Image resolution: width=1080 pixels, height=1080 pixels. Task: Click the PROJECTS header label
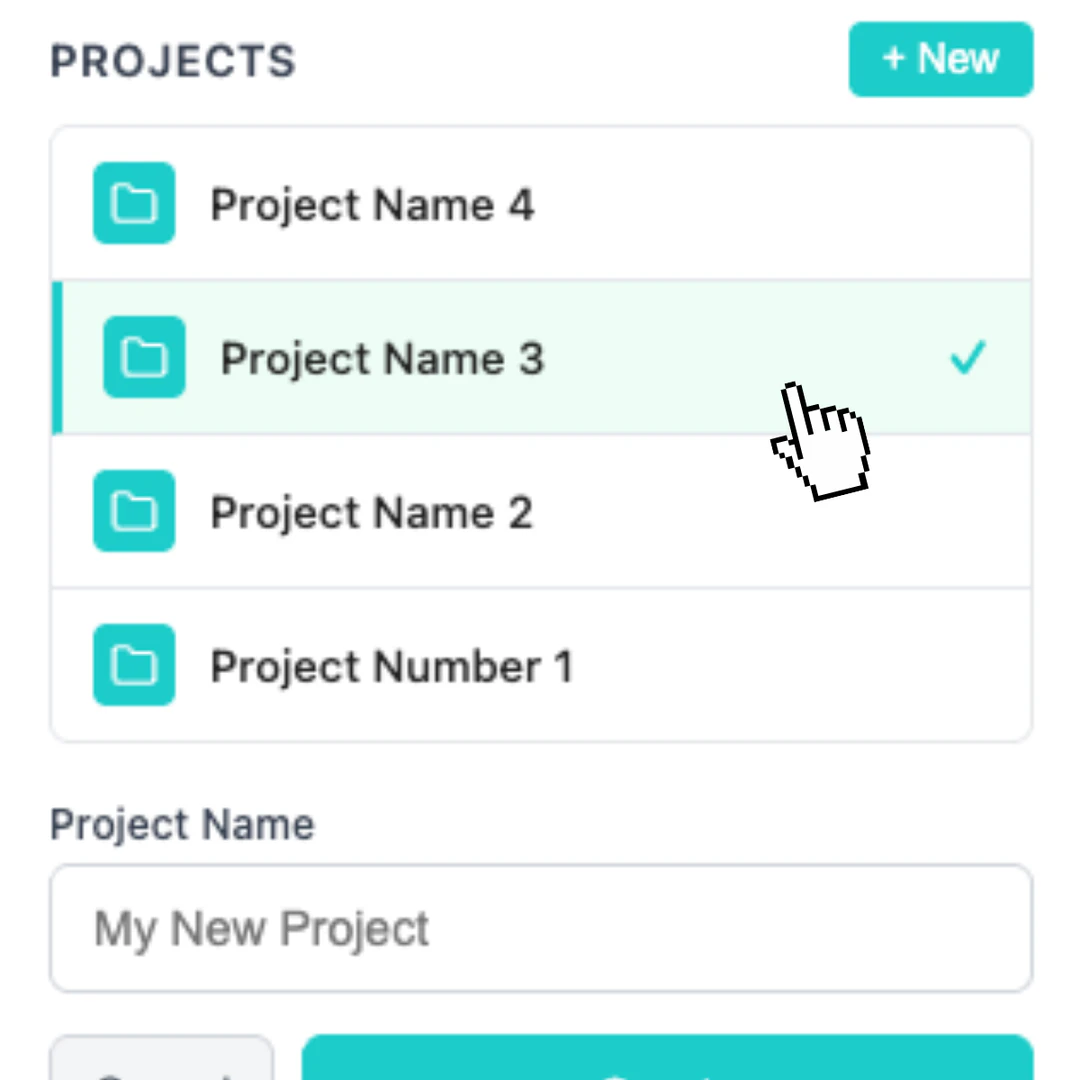[172, 60]
